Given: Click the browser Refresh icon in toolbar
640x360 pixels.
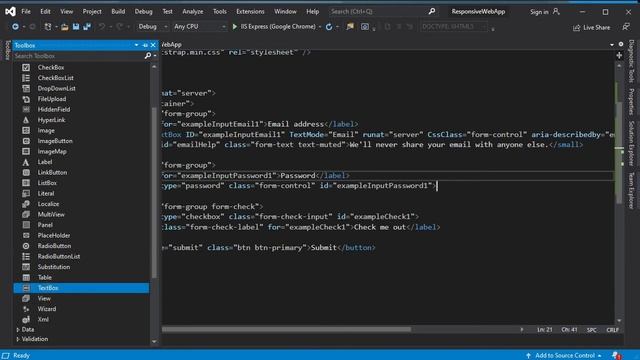Looking at the screenshot, I should [x=329, y=27].
